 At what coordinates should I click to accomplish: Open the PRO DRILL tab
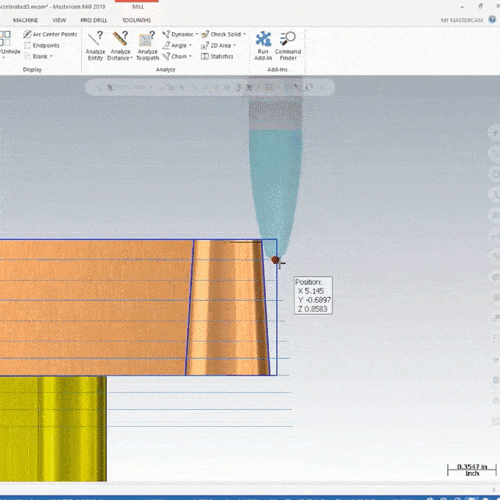pos(94,20)
